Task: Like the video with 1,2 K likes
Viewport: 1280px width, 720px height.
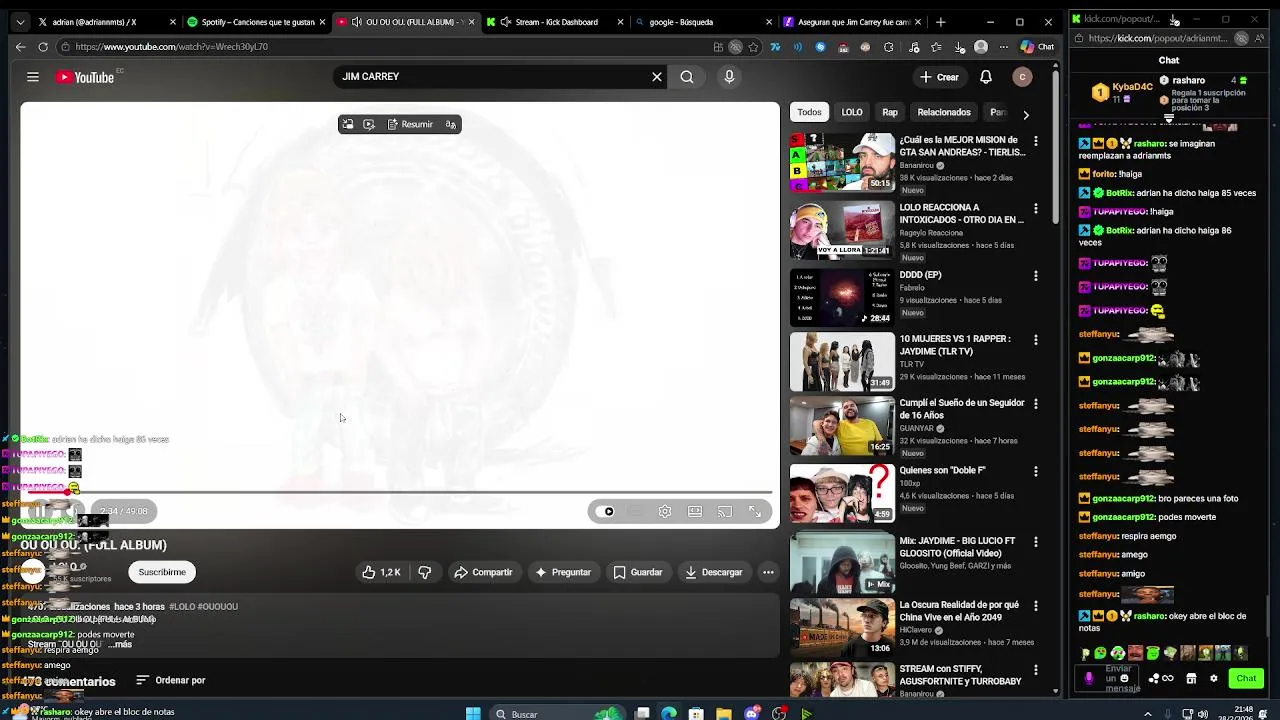Action: pyautogui.click(x=381, y=572)
